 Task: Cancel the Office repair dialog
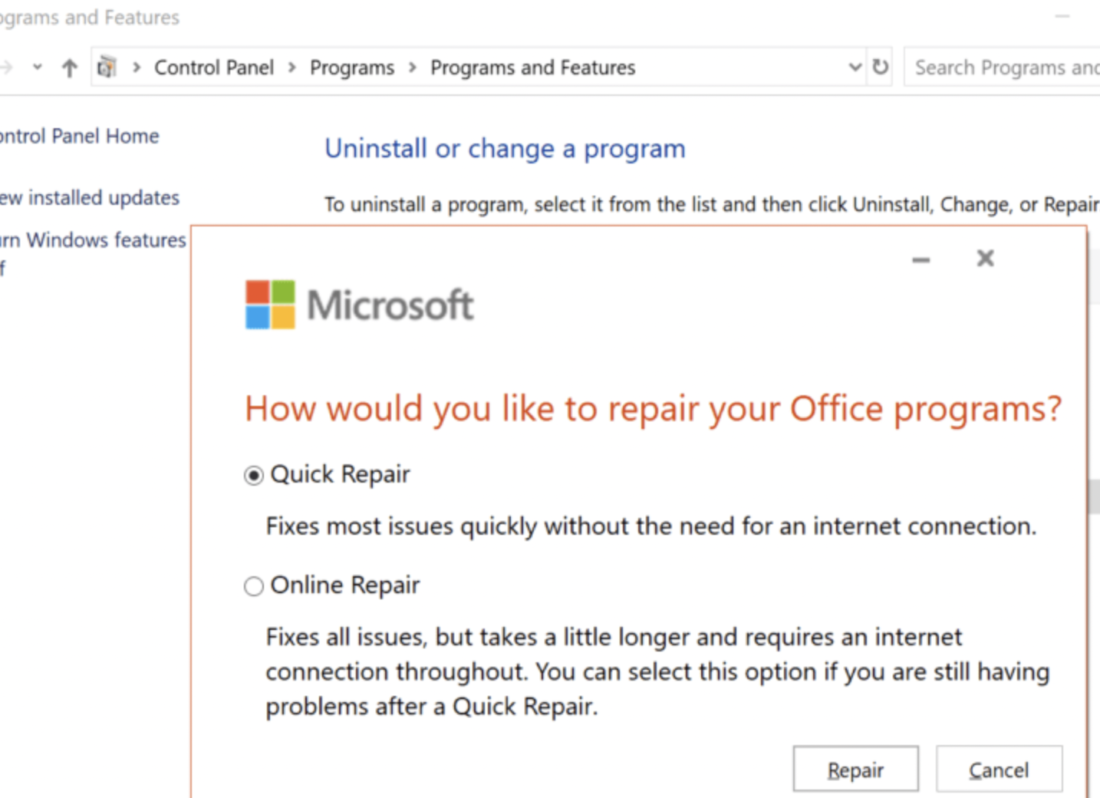[998, 769]
